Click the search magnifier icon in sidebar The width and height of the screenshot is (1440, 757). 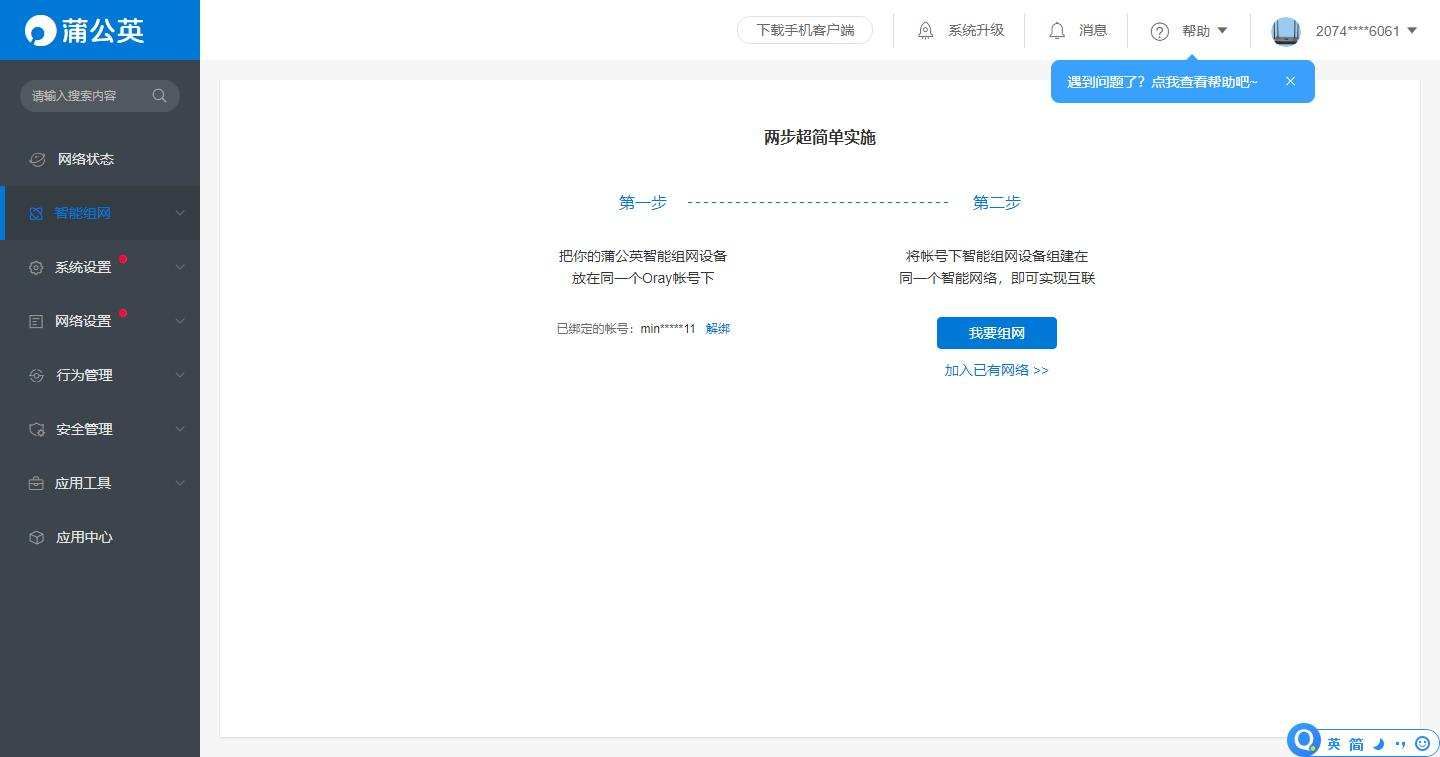point(159,96)
